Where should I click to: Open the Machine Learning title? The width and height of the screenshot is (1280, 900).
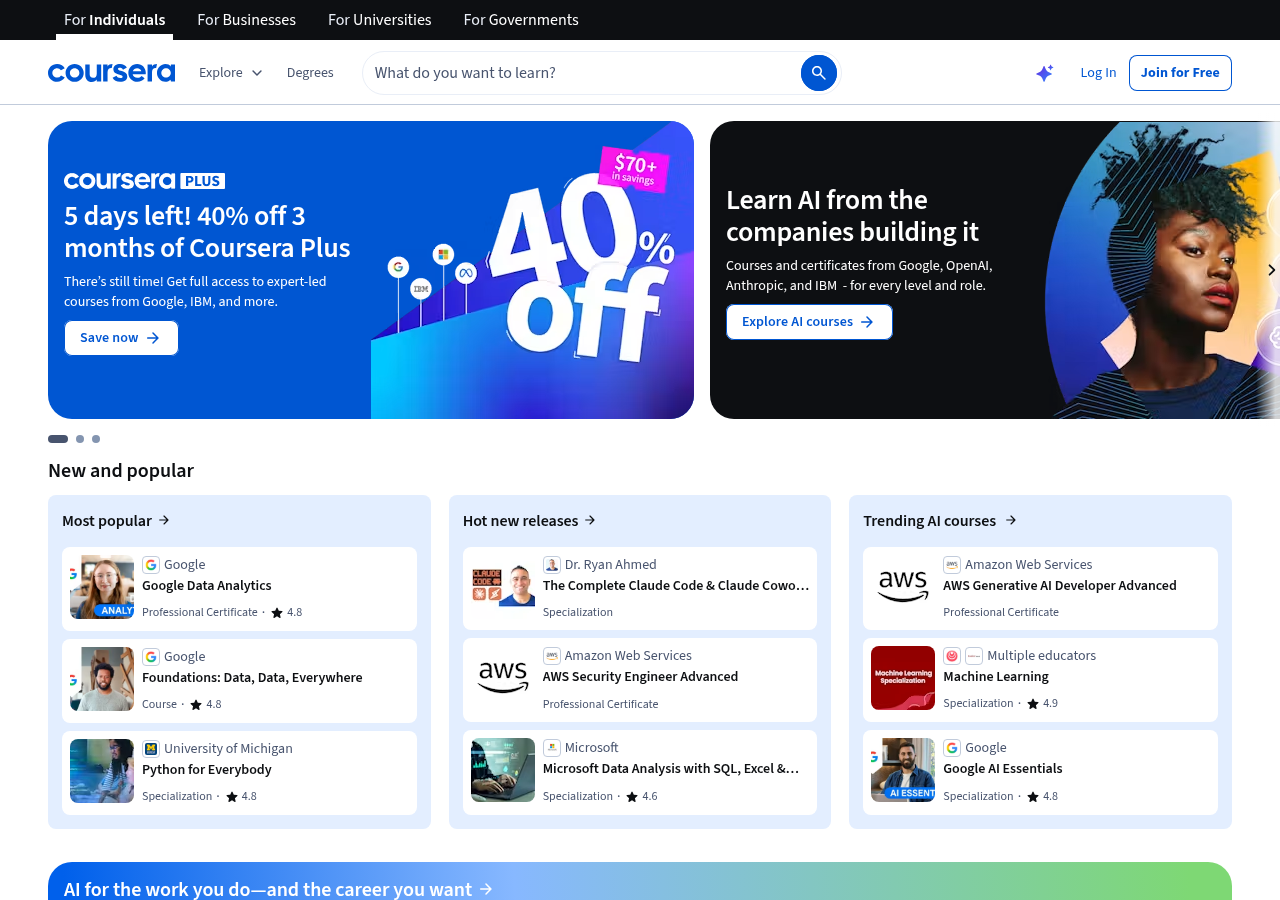(996, 677)
